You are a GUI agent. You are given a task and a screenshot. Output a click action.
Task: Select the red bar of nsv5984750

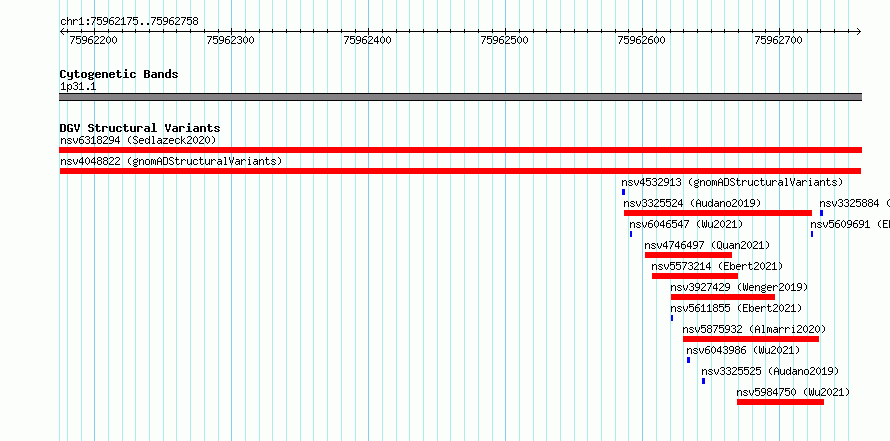pyautogui.click(x=780, y=402)
